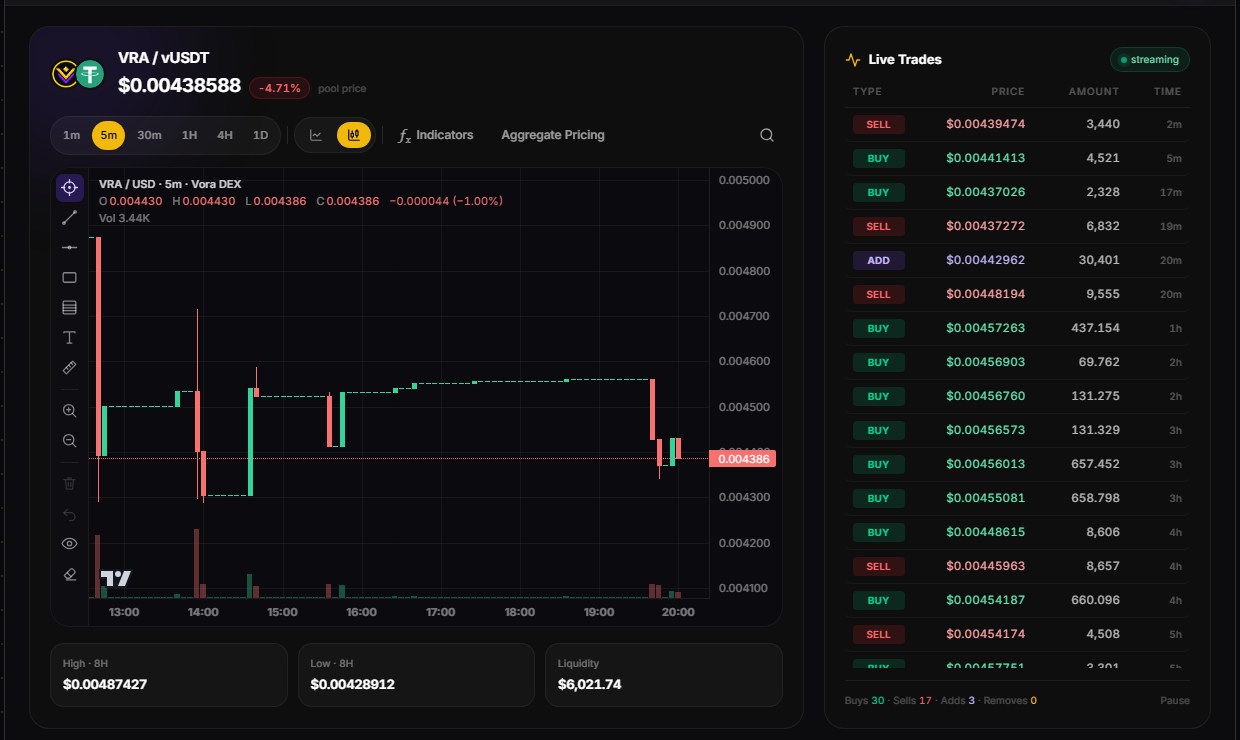Click the 0.005000 price axis label
The height and width of the screenshot is (740, 1240).
[744, 180]
